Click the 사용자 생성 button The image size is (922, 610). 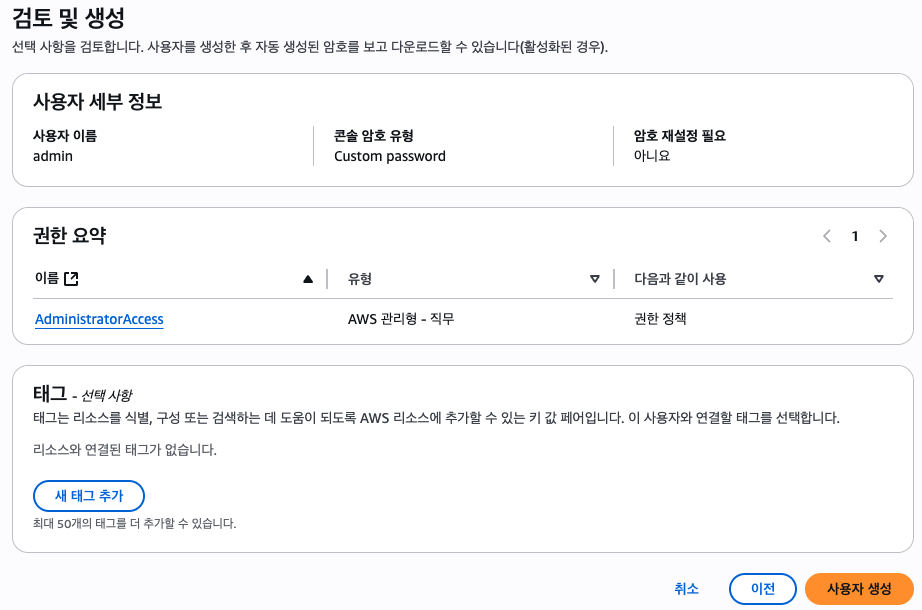coord(859,589)
